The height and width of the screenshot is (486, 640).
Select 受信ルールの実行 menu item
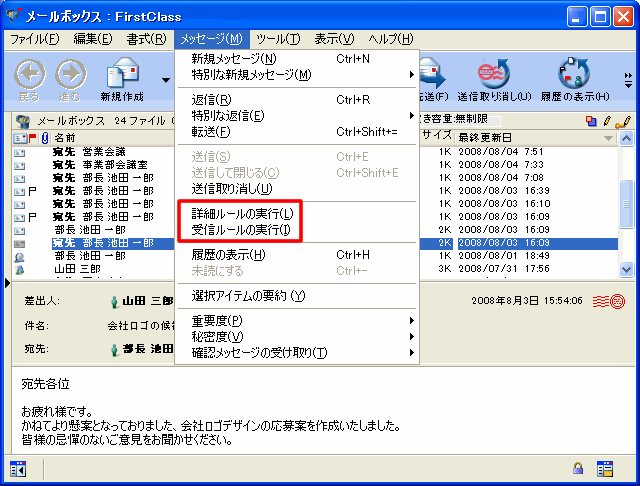(242, 231)
